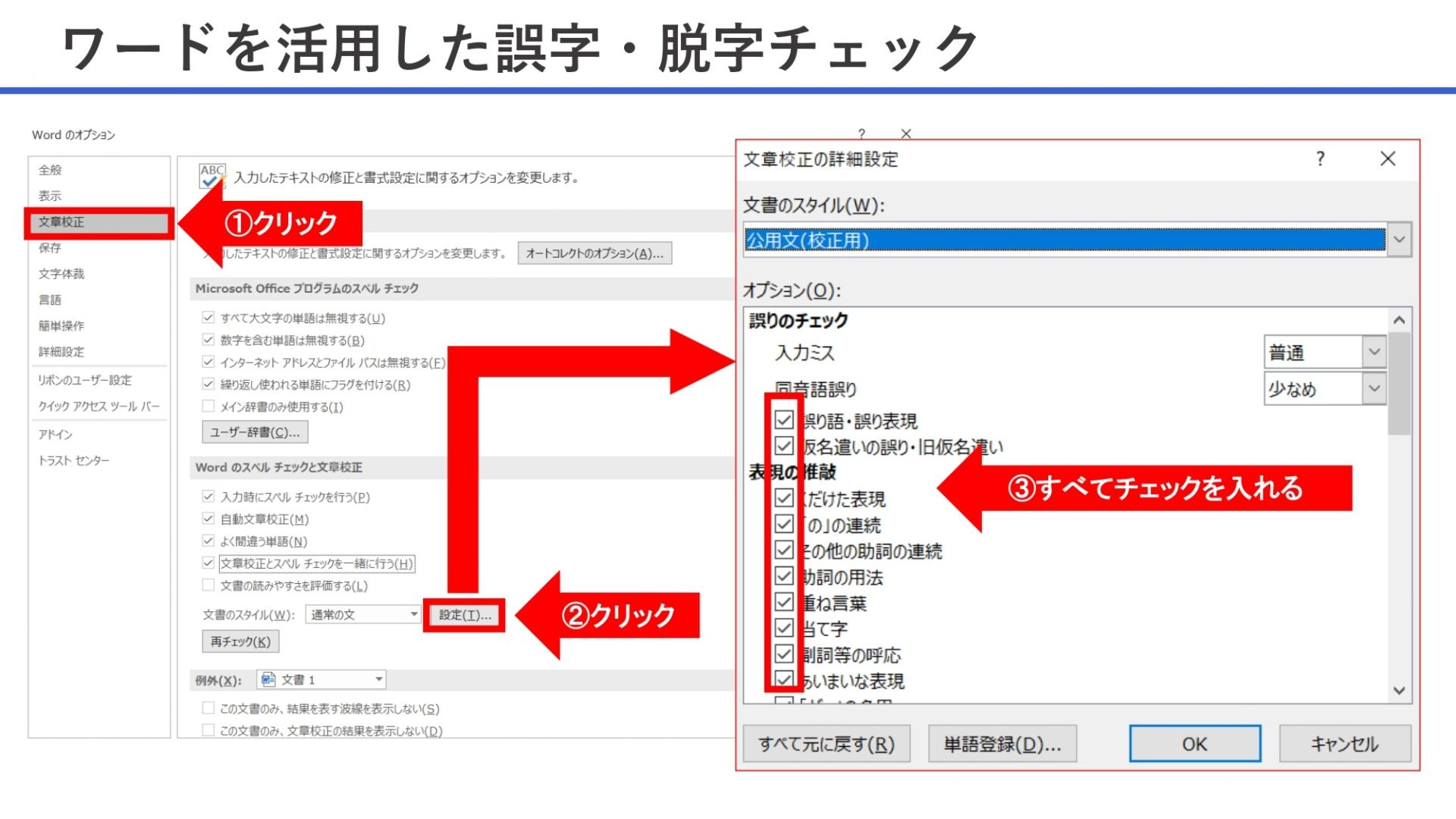Enable メイン辞書のみ使用する checkbox
Viewport: 1456px width, 819px height.
pos(208,406)
